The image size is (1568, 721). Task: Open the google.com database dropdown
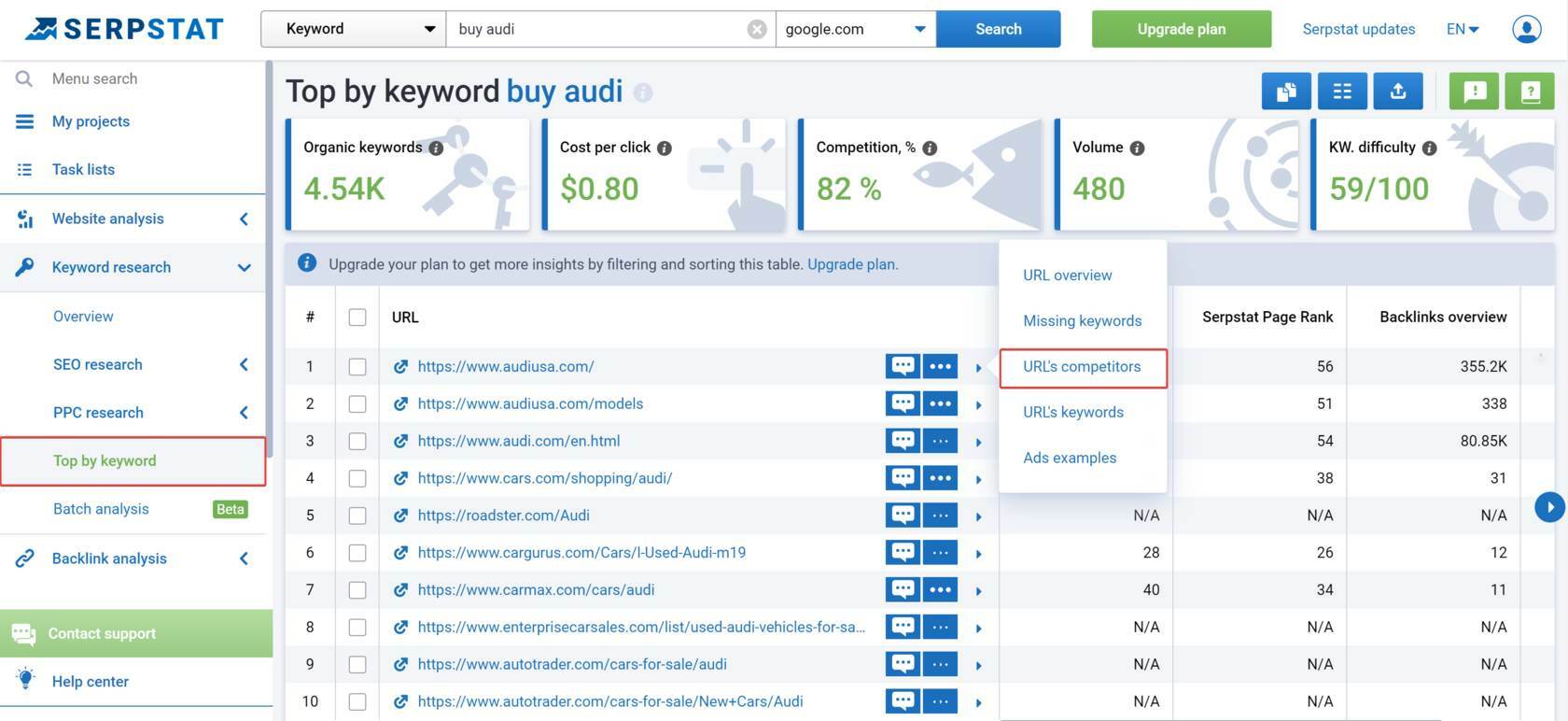tap(856, 29)
